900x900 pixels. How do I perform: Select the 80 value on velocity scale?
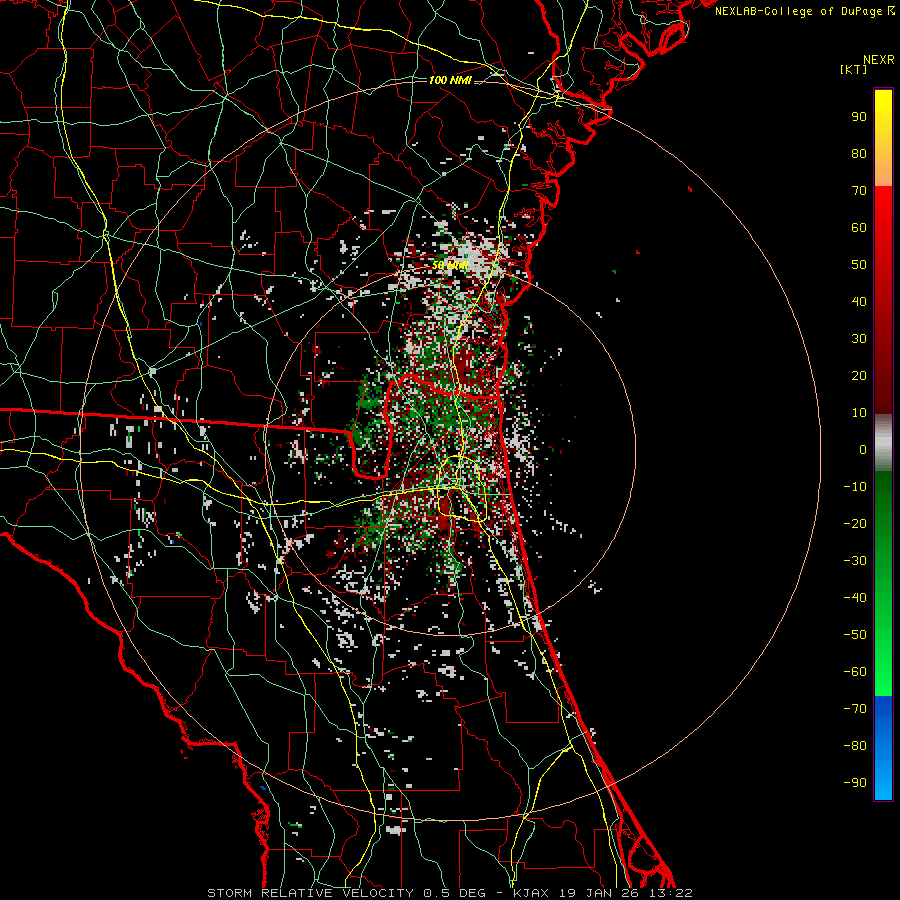tap(859, 153)
